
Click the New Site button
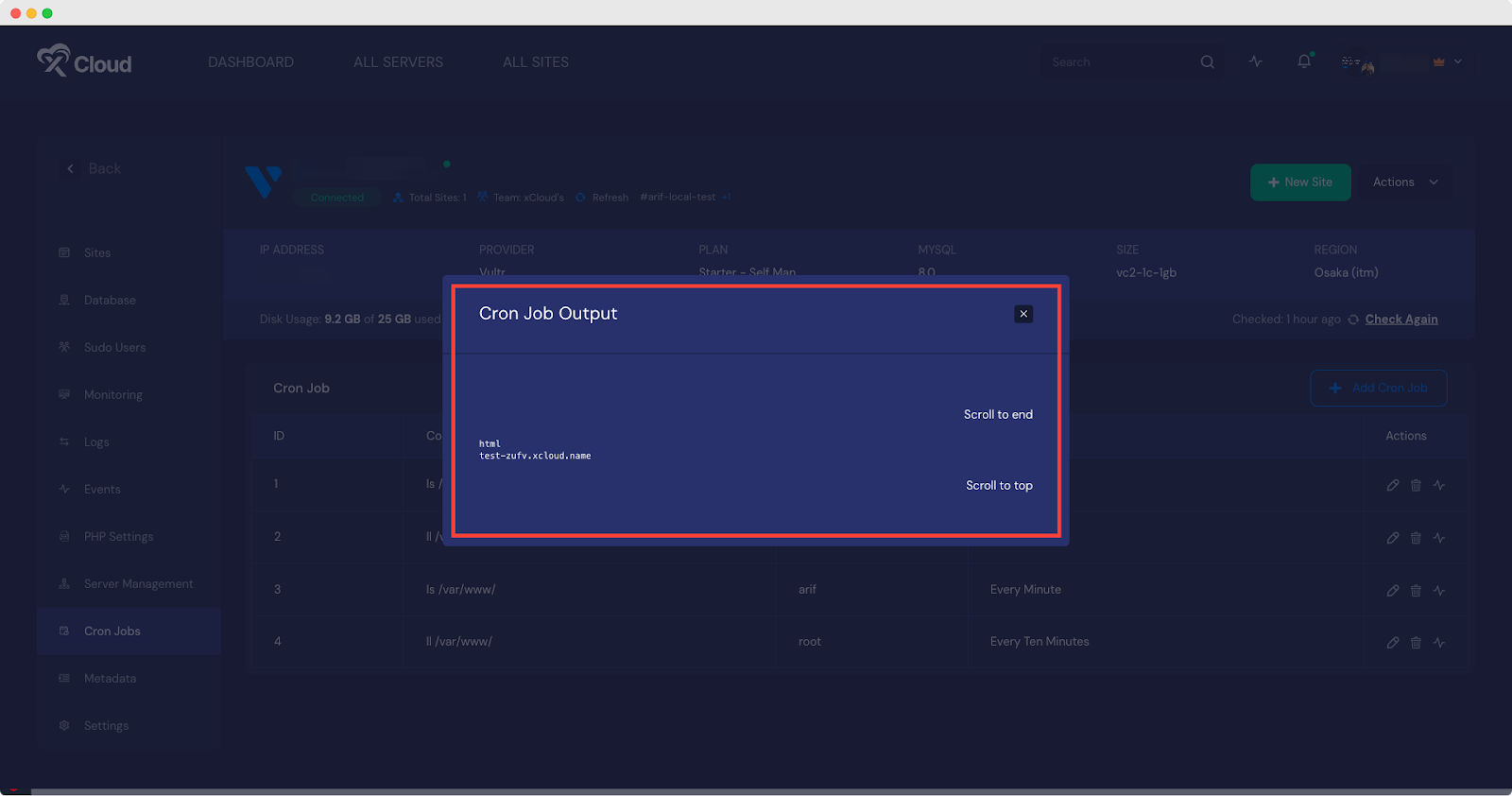pyautogui.click(x=1300, y=182)
